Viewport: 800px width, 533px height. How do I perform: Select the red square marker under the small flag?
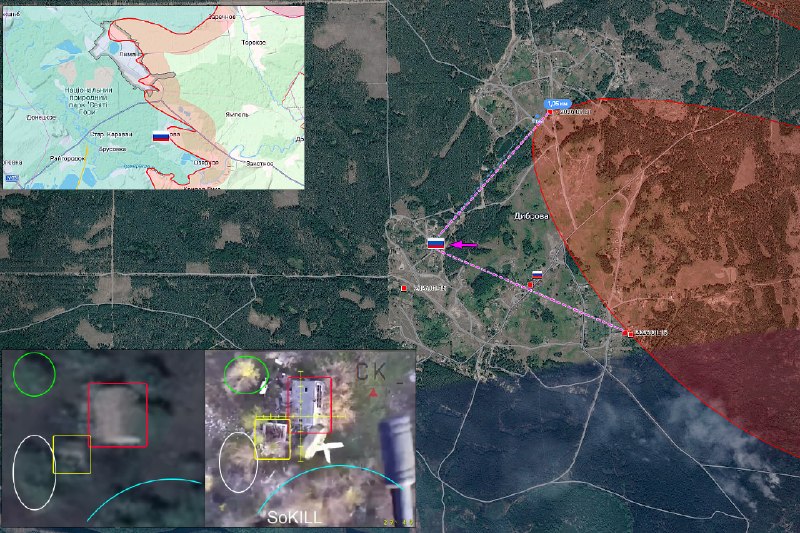pyautogui.click(x=530, y=285)
